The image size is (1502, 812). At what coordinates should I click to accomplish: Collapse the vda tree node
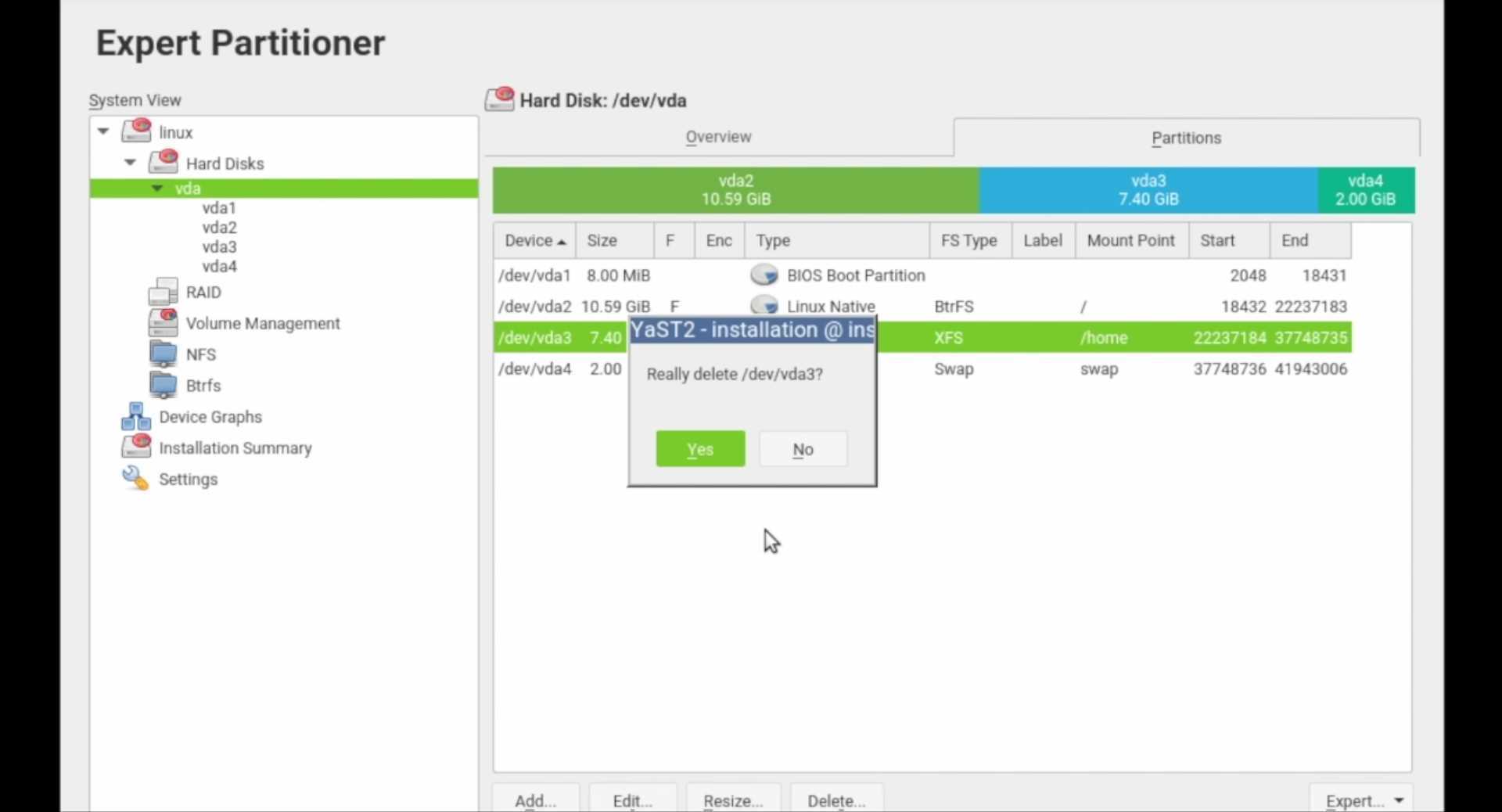click(x=157, y=188)
